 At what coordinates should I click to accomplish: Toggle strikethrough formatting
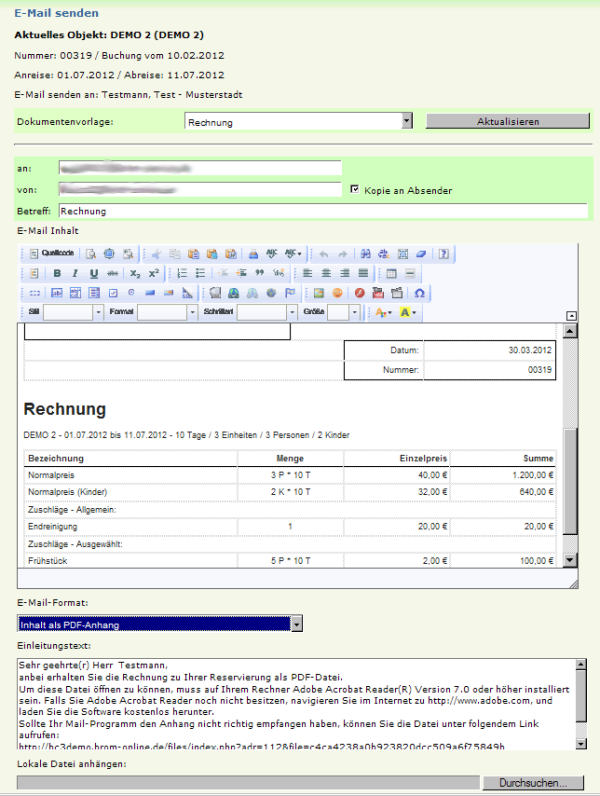coord(112,274)
